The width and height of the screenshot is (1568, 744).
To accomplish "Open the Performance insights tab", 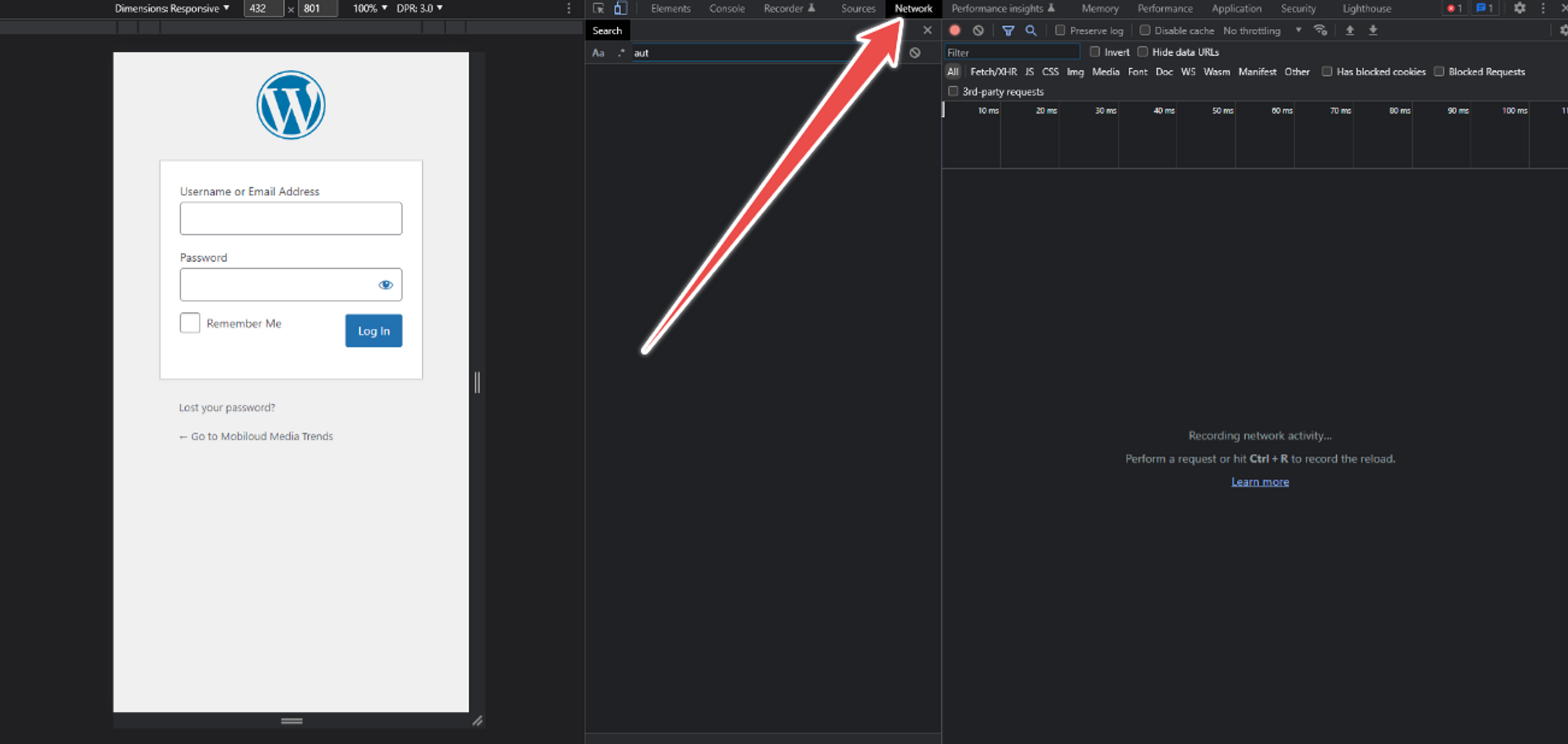I will click(x=1004, y=9).
